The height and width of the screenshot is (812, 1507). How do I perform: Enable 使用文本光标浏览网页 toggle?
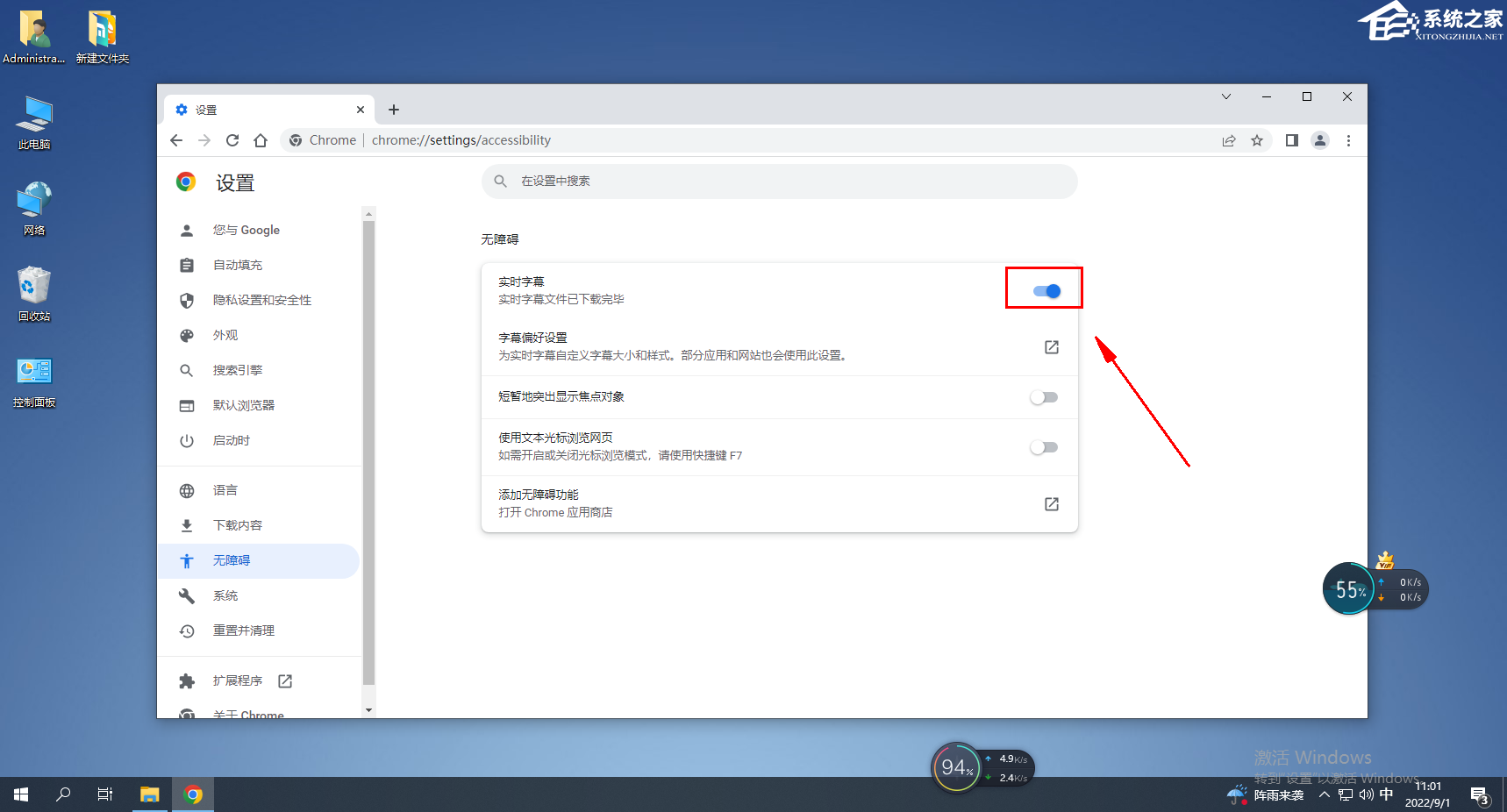(x=1044, y=447)
